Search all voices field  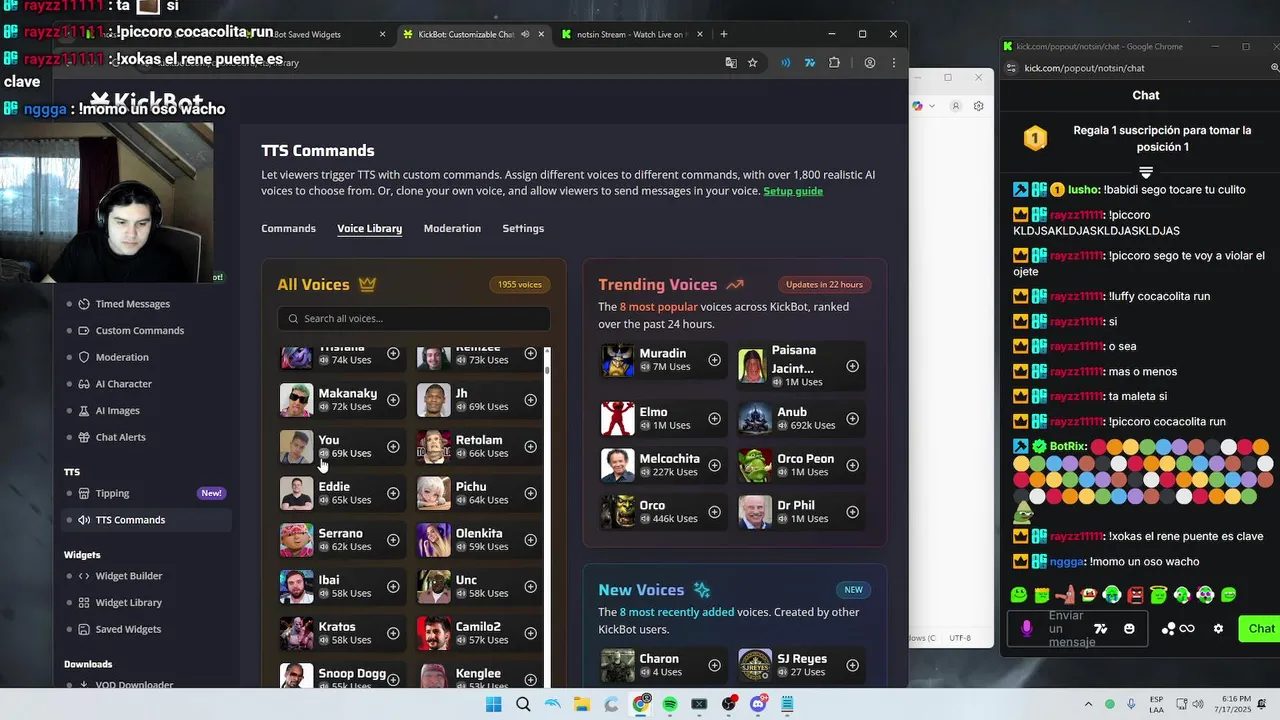(414, 318)
